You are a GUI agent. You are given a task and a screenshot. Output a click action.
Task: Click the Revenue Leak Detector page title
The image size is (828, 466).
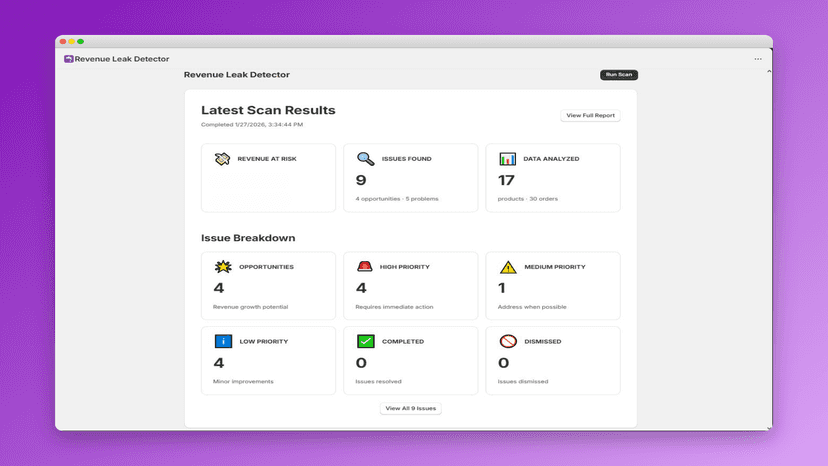(x=237, y=74)
